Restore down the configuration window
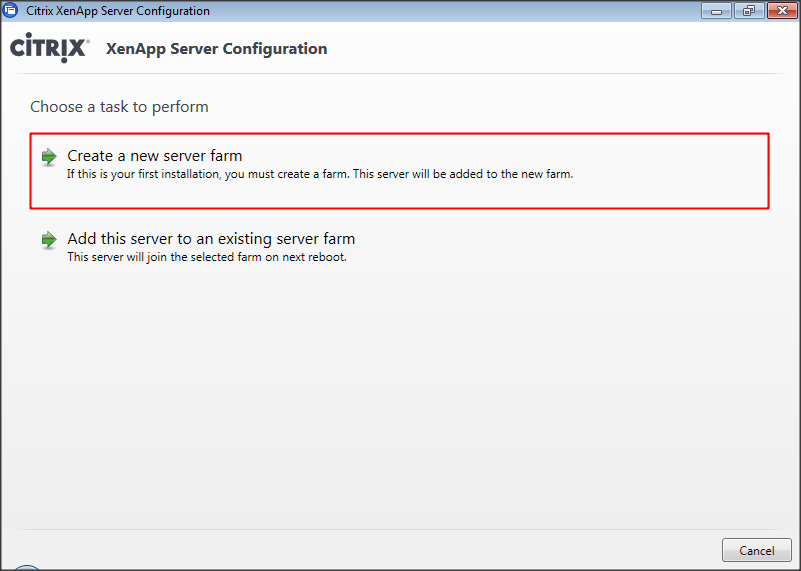The height and width of the screenshot is (571, 801). point(747,11)
